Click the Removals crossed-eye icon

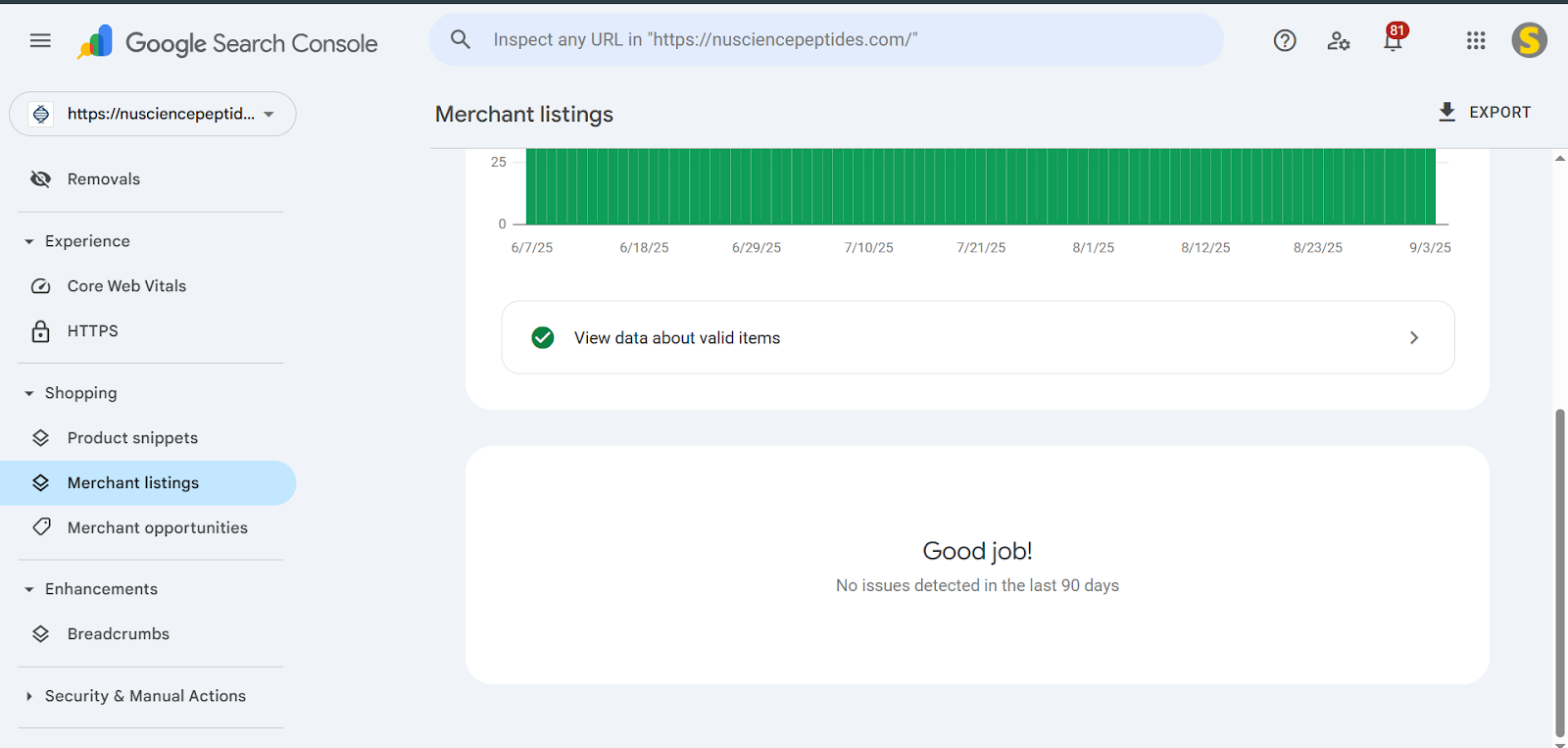click(x=40, y=178)
